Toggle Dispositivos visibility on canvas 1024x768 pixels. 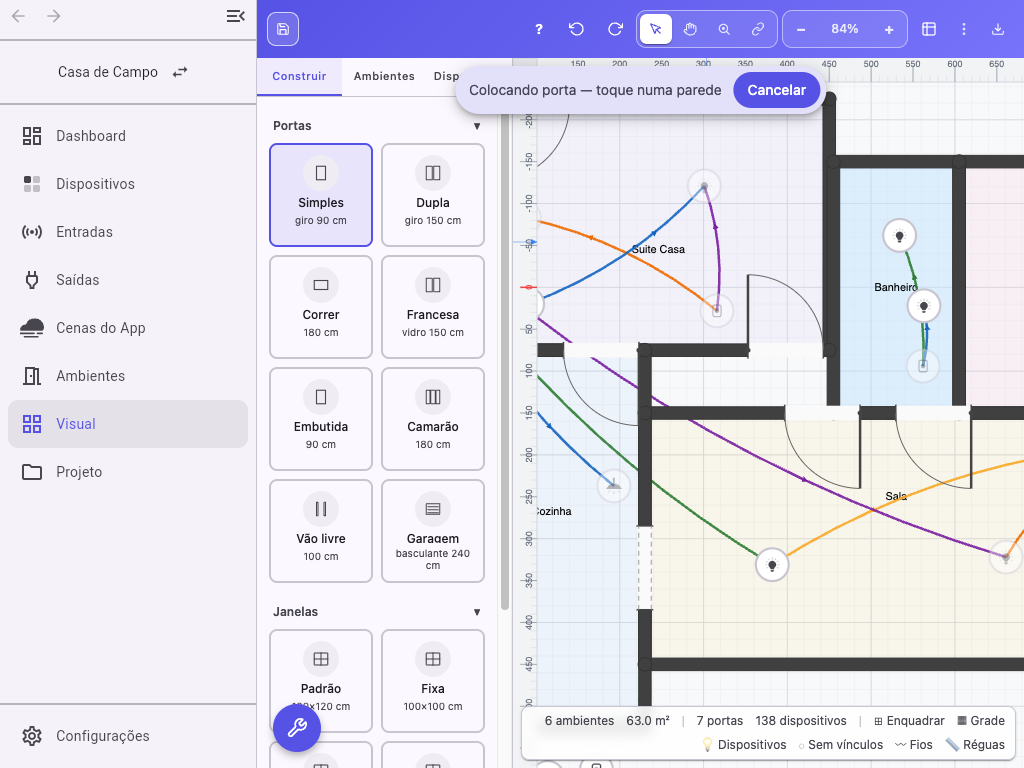pos(743,745)
